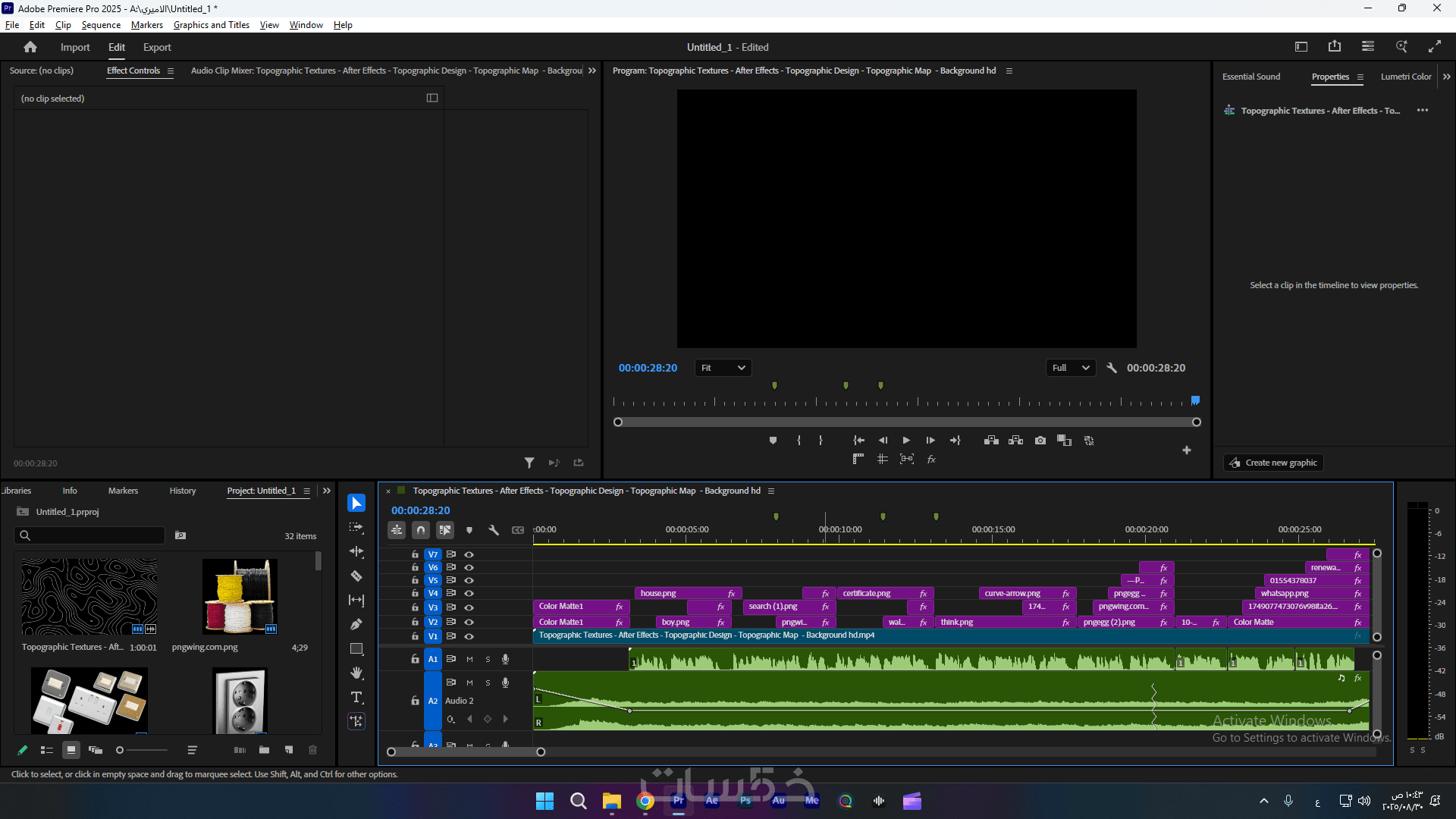
Task: Open the timeline wrench settings
Action: tap(494, 531)
